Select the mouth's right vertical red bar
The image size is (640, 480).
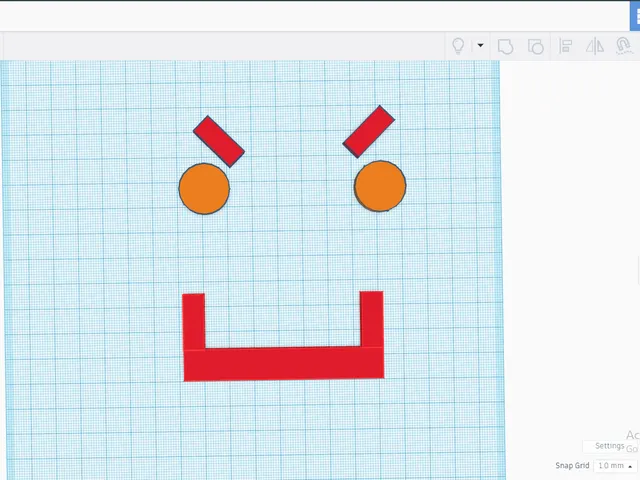point(371,319)
